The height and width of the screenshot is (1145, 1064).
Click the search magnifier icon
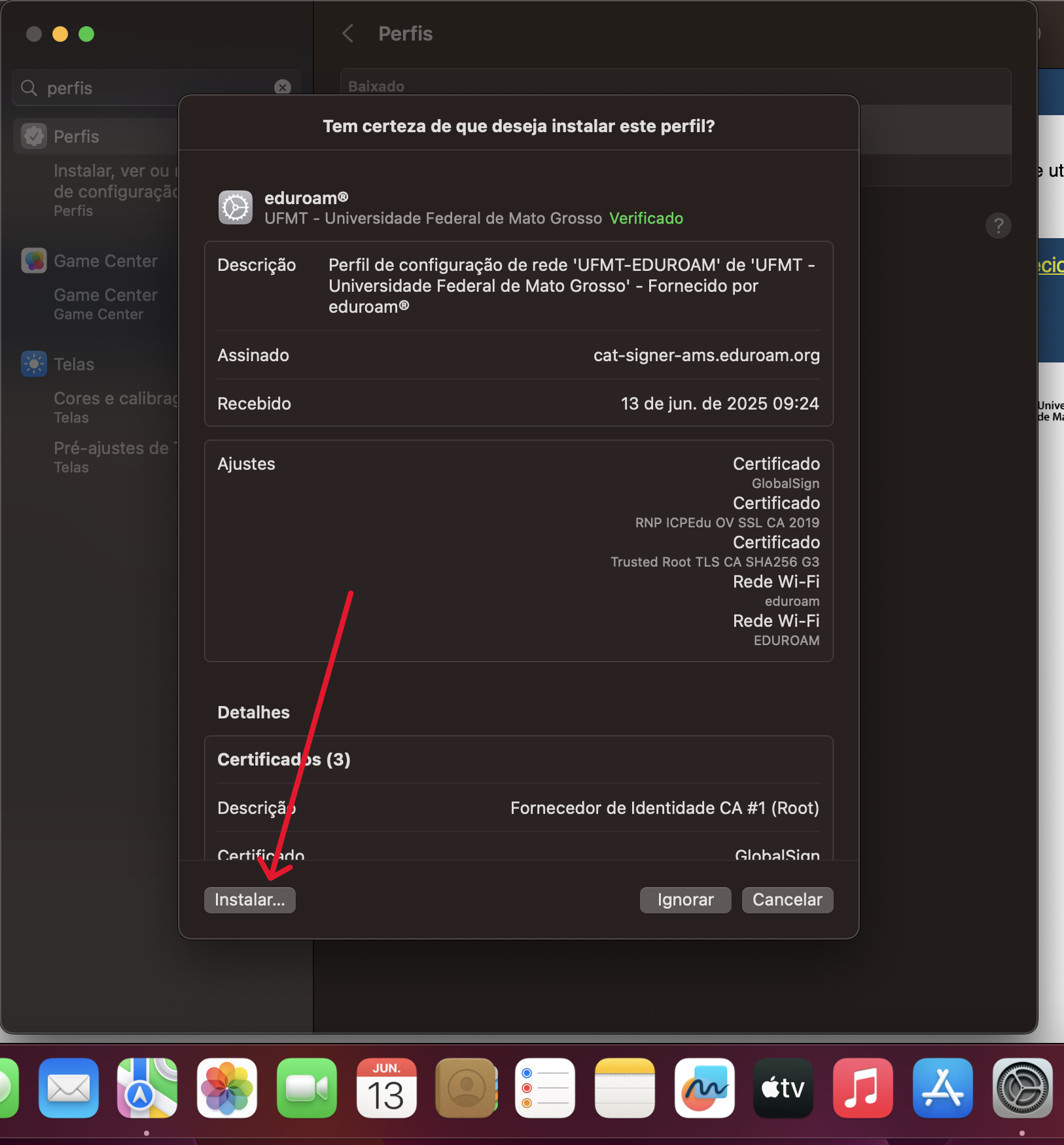pyautogui.click(x=29, y=88)
